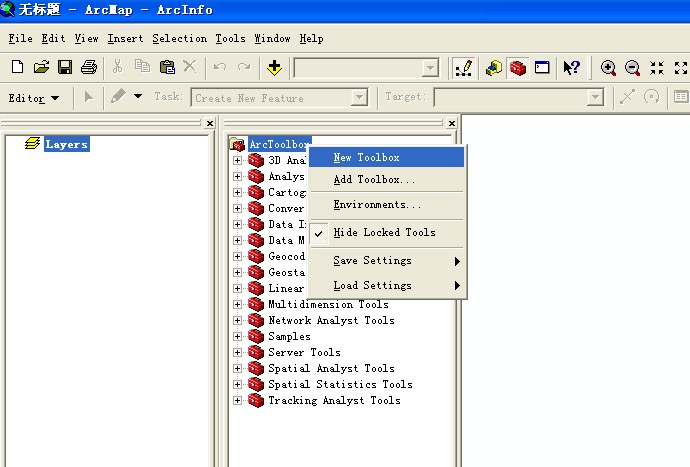Screen dimensions: 690x467
Task: Click the Split Tool icon in Editor bar
Action: click(x=628, y=97)
